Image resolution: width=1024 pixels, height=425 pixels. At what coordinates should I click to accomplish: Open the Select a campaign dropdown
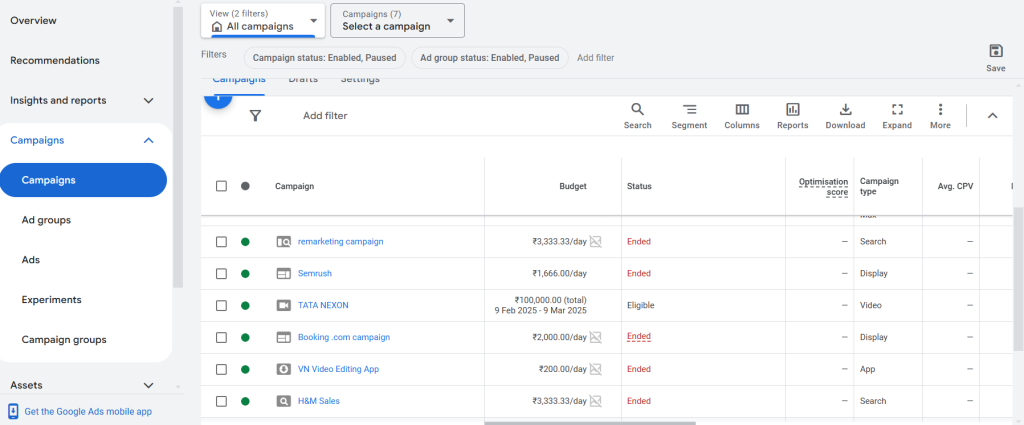coord(398,20)
